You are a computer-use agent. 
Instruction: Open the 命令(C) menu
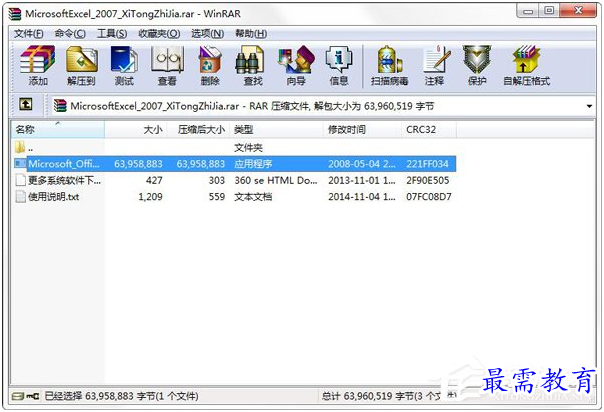pos(70,34)
